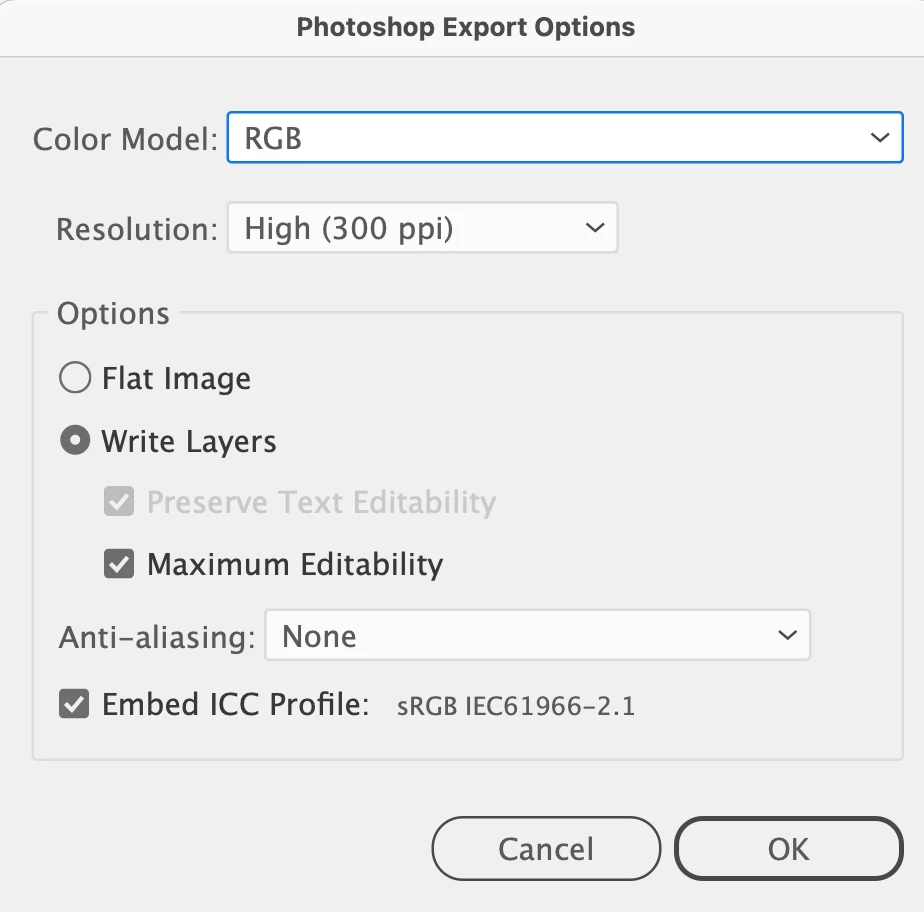Confirm export with the OK button
The height and width of the screenshot is (912, 924).
(x=788, y=849)
